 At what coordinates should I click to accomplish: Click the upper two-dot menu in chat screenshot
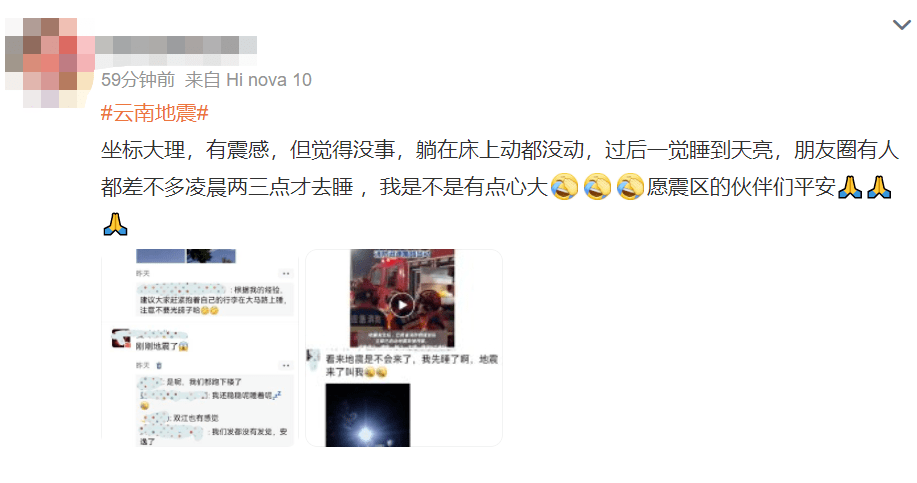coord(285,273)
